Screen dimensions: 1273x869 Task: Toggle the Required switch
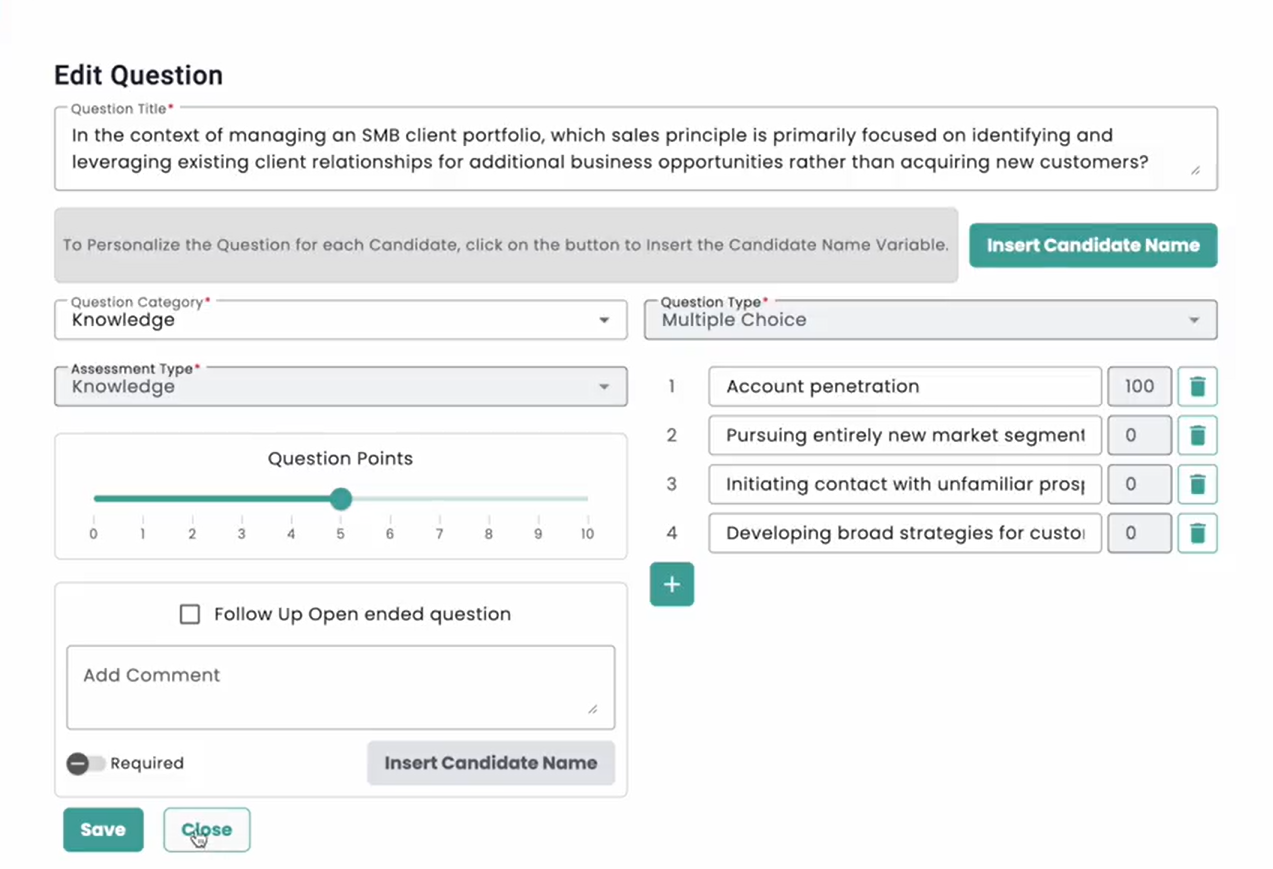point(86,763)
